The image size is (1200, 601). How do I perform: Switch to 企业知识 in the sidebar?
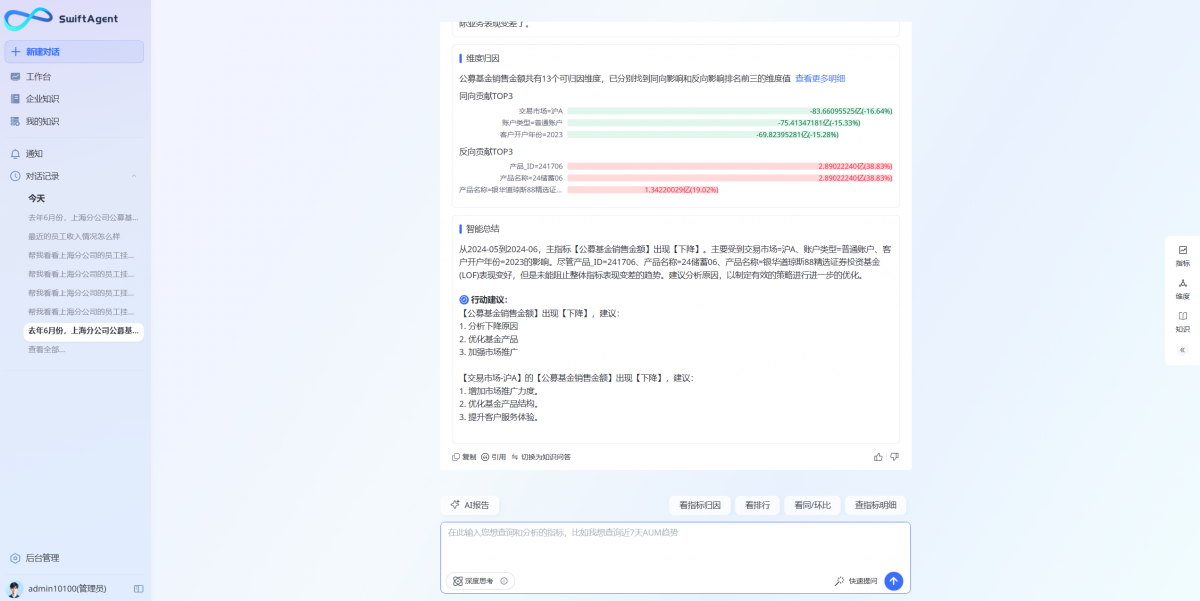pyautogui.click(x=36, y=98)
